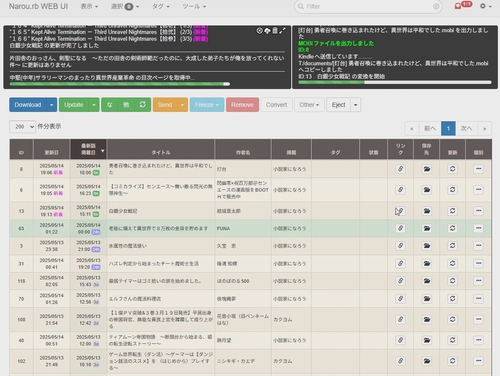Open the link icon for row ID 8

click(400, 169)
